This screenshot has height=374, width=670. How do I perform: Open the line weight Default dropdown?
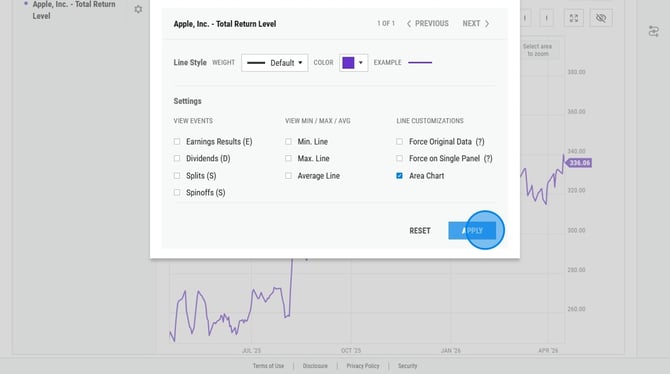pos(274,63)
